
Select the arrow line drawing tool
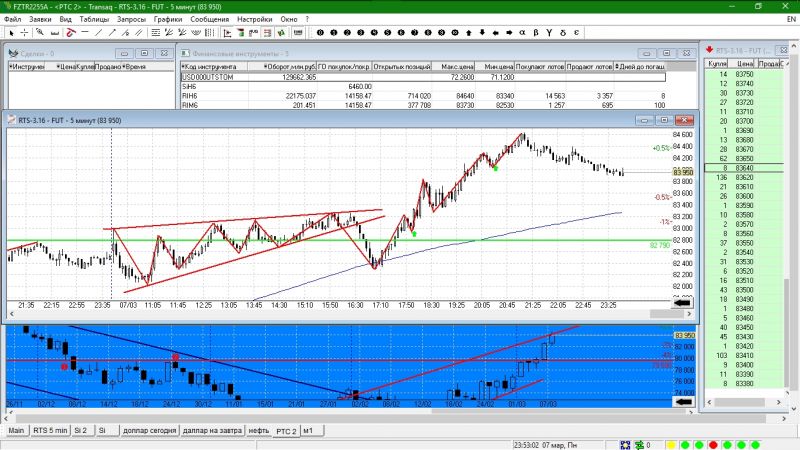(x=112, y=33)
